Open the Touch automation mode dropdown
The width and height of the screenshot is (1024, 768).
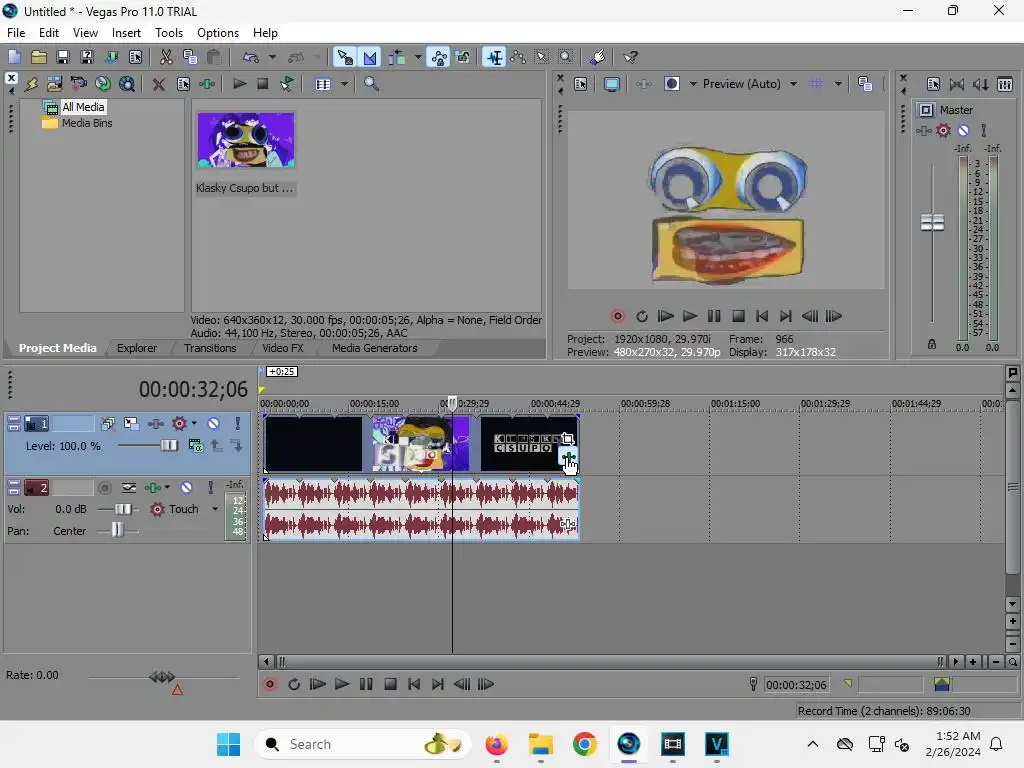click(215, 509)
